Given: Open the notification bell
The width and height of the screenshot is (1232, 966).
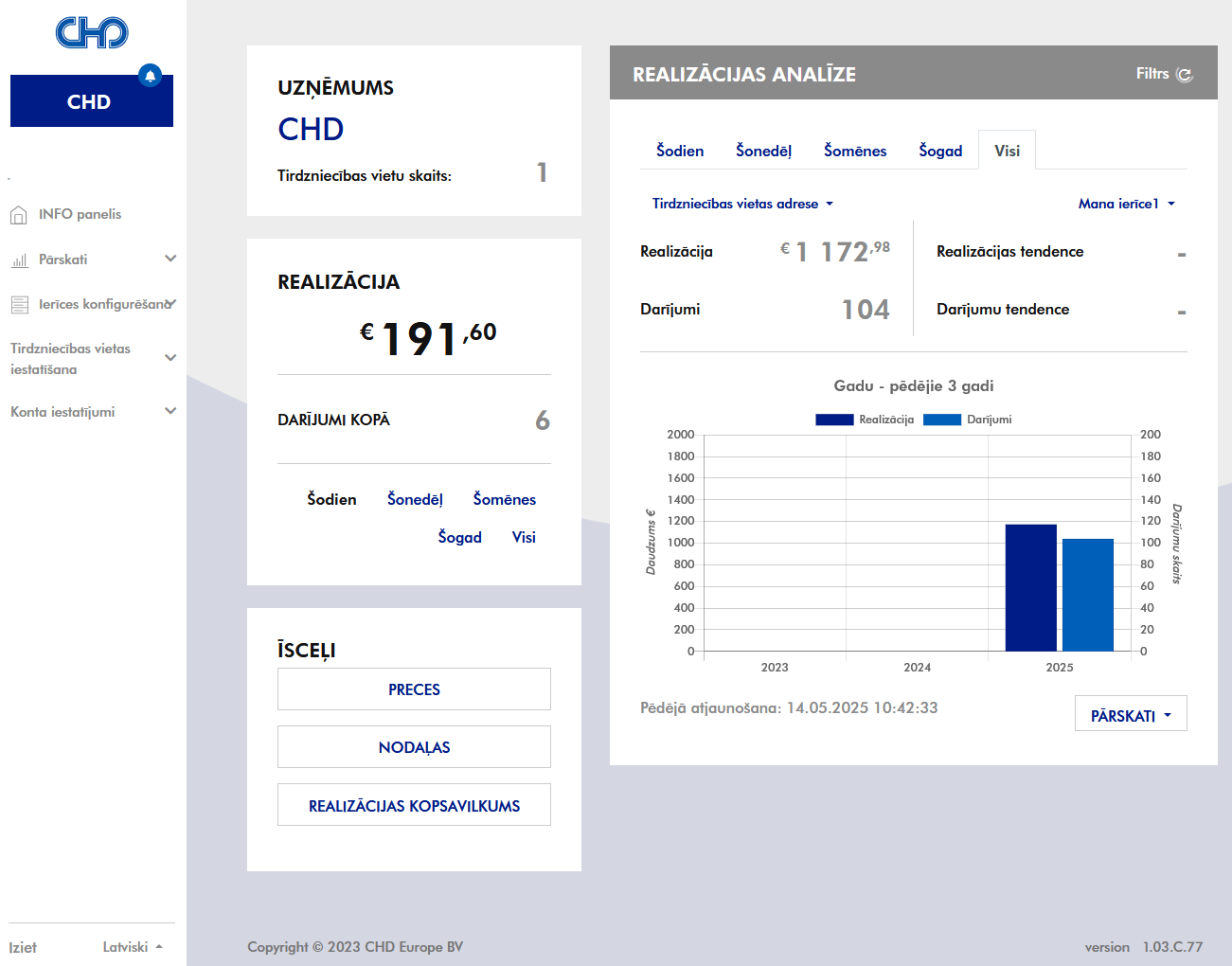Looking at the screenshot, I should [150, 76].
